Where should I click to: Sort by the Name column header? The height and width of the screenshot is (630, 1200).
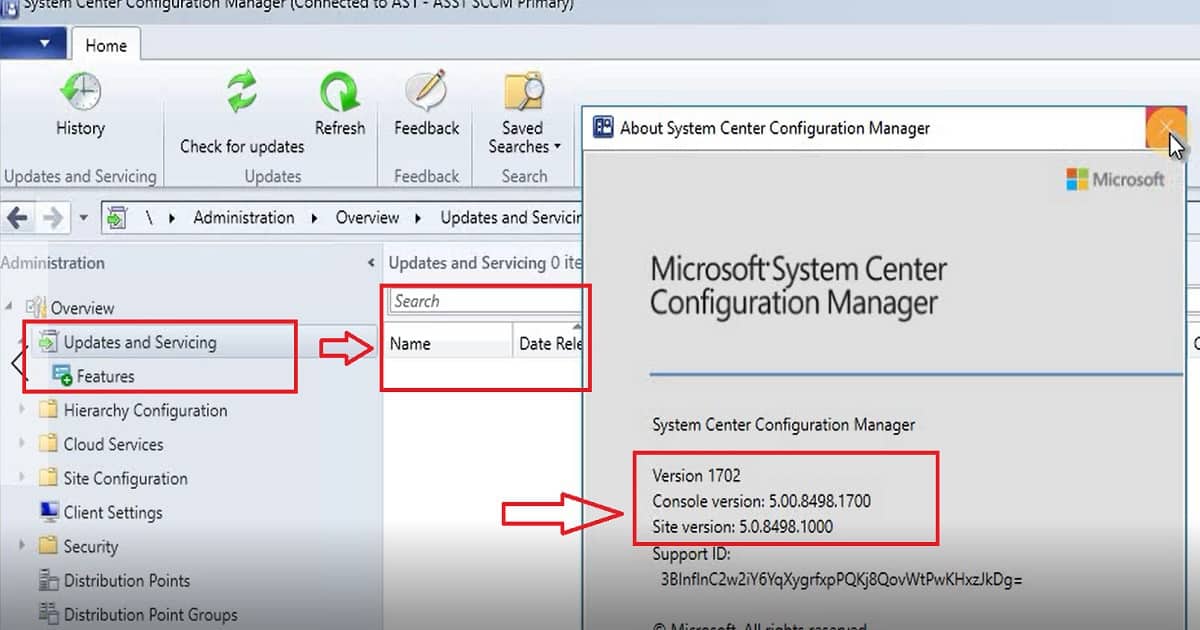pyautogui.click(x=450, y=343)
